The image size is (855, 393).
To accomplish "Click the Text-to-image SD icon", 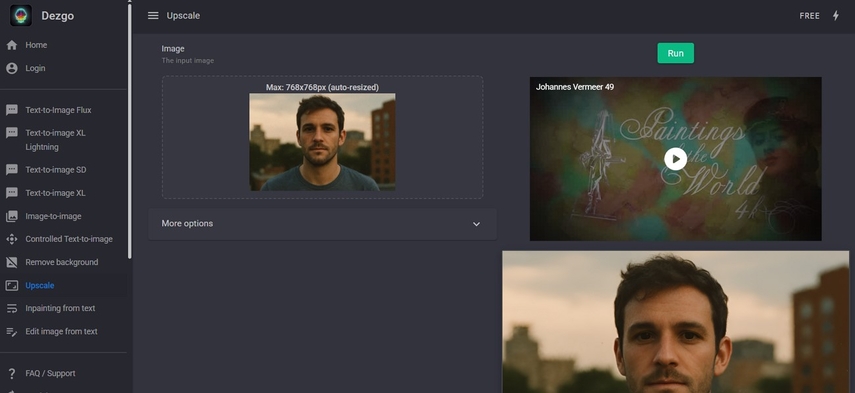I will (12, 170).
